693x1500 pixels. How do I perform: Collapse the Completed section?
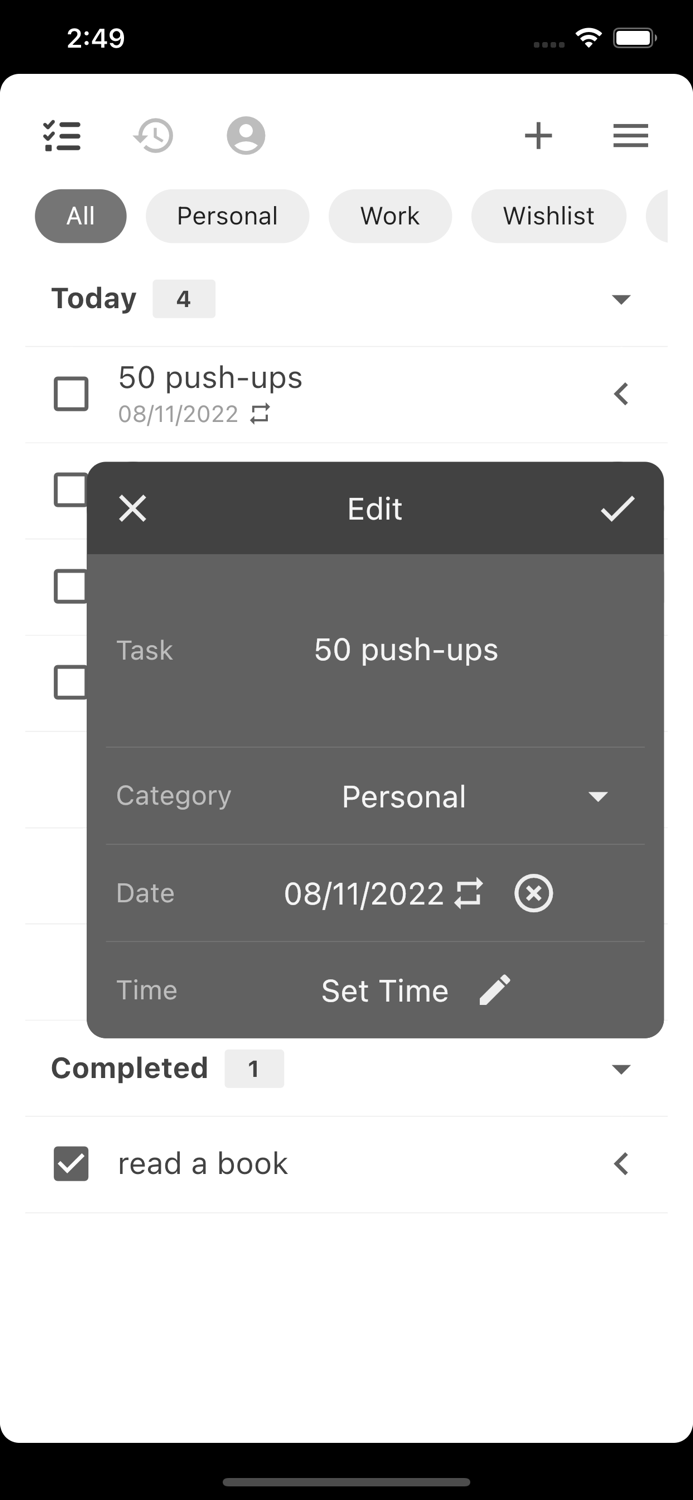pyautogui.click(x=621, y=1068)
